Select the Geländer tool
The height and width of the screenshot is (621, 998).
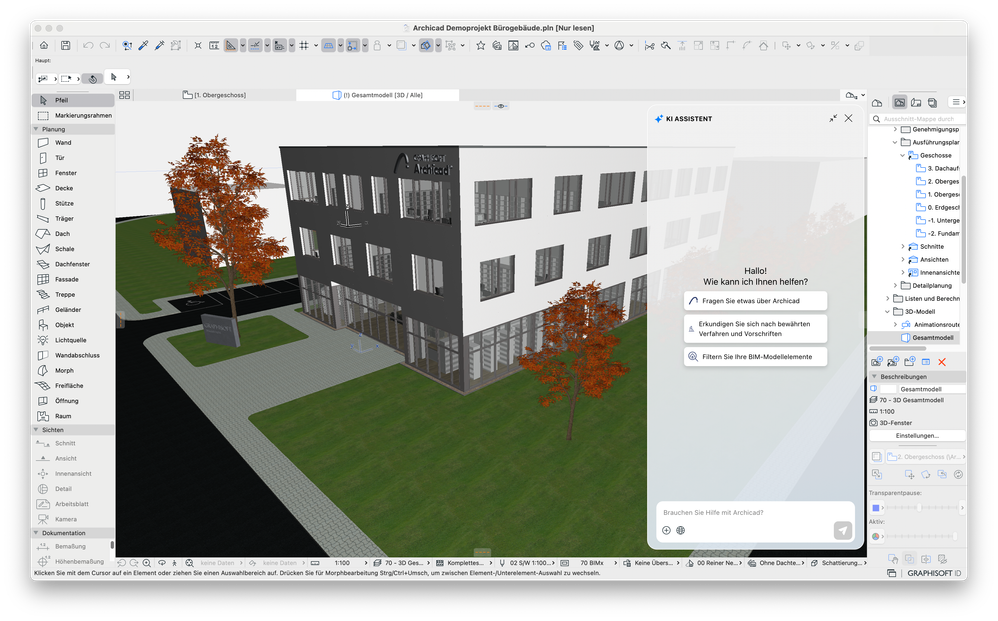point(73,310)
